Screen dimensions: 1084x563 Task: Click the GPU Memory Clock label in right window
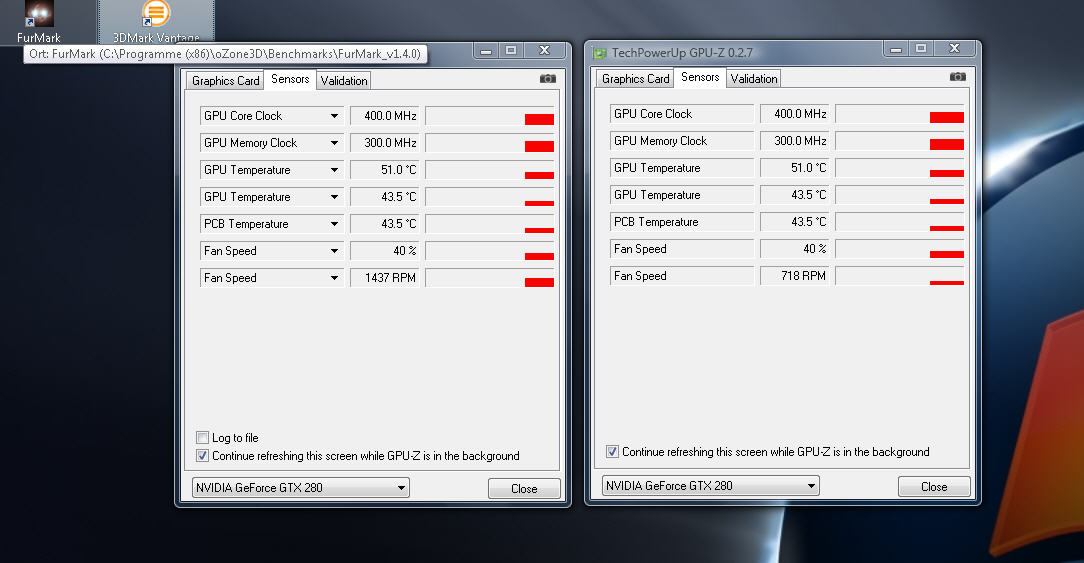pos(682,140)
